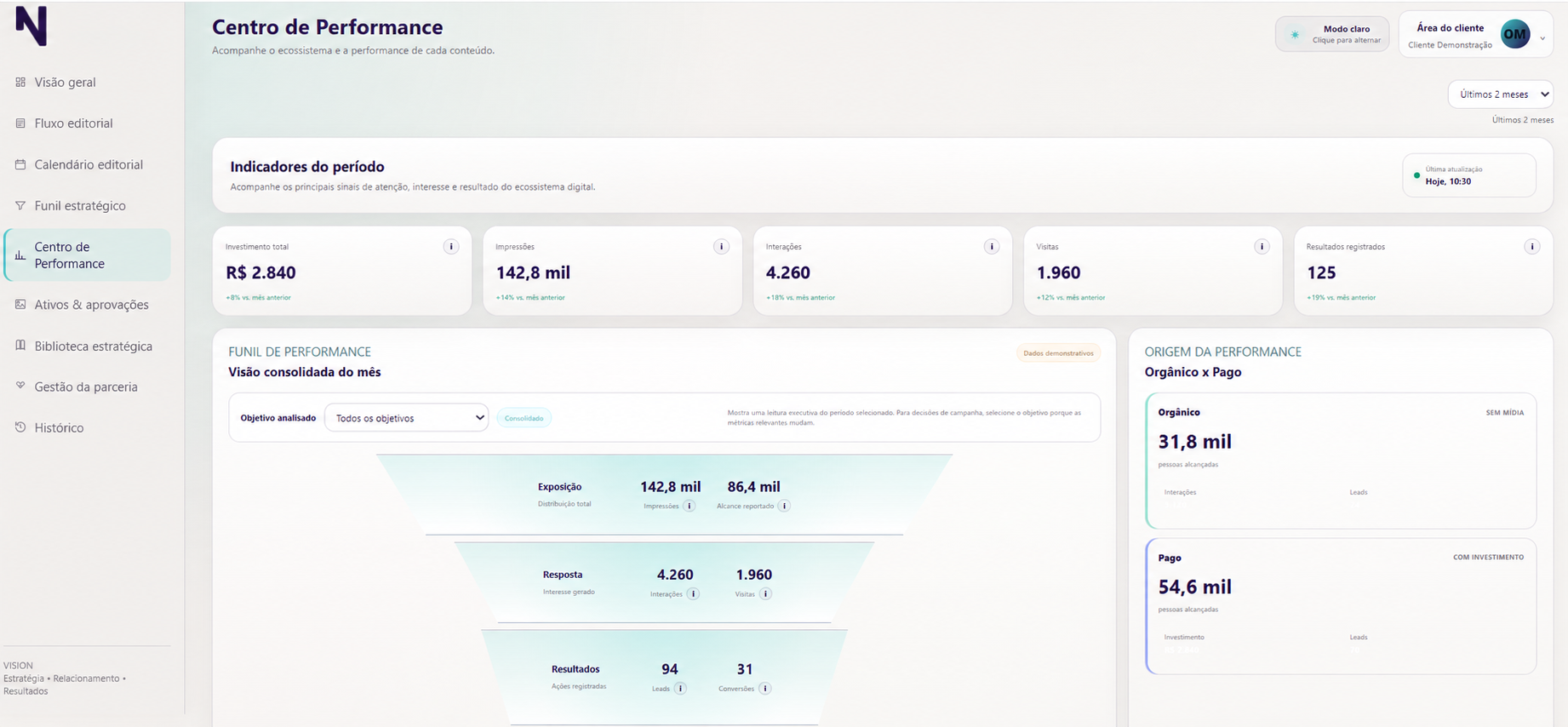The image size is (1568, 727).
Task: Click the Funil estratégico funnel icon
Action: coord(20,206)
